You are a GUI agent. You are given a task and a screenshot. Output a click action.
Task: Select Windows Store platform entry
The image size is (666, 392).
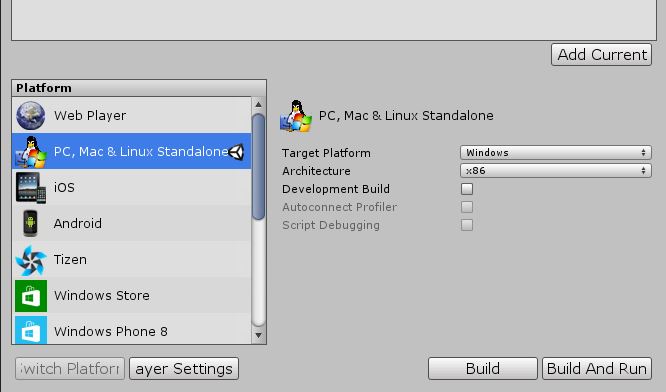132,296
